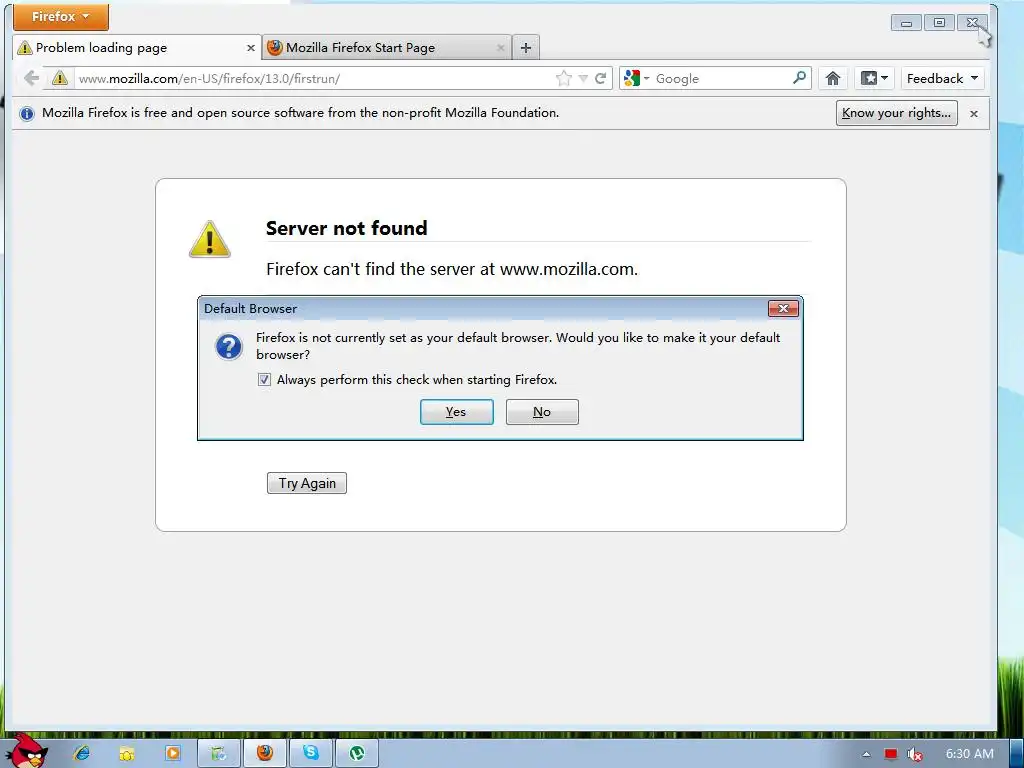Switch to the Problem loading page tab
Screen dimensions: 1024x768
tap(137, 48)
